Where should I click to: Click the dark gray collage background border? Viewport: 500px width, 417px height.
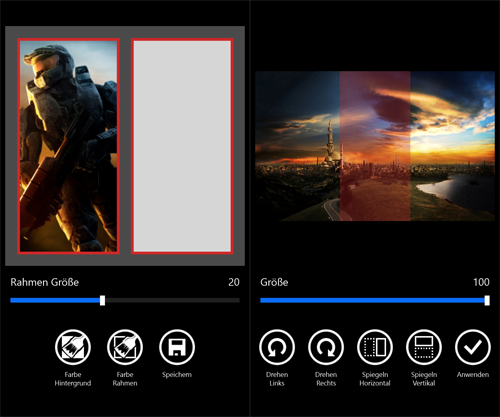click(x=125, y=32)
